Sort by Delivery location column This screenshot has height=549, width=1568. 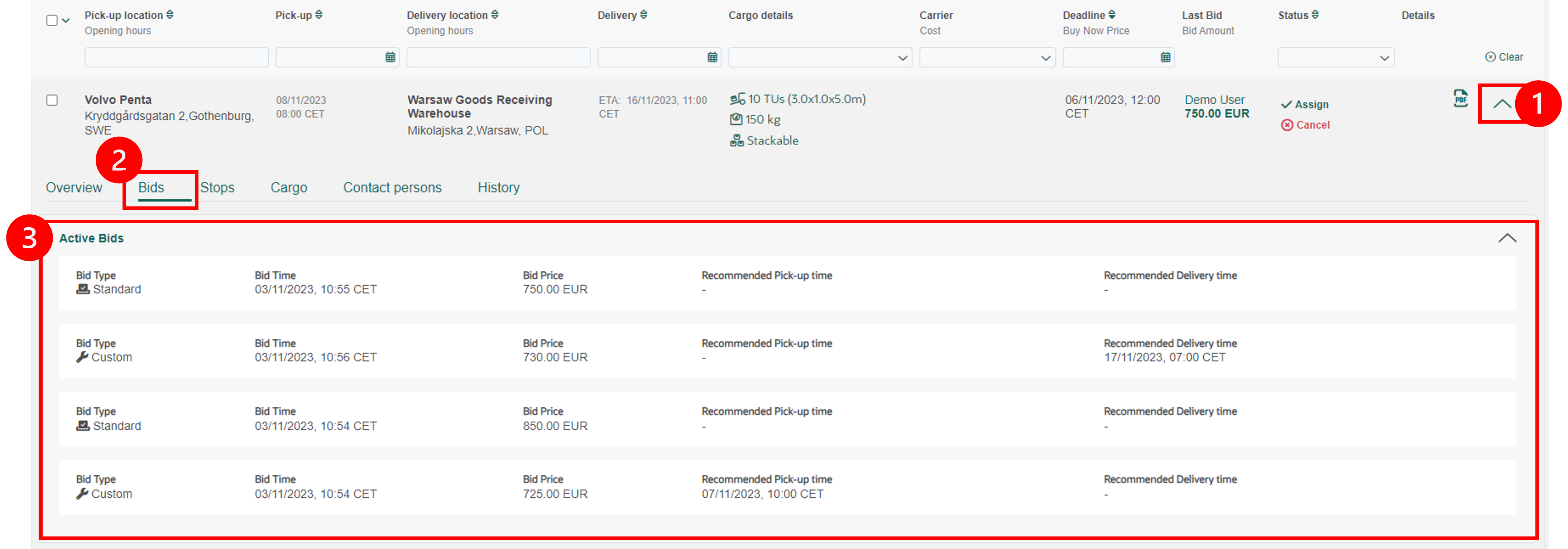pyautogui.click(x=495, y=15)
